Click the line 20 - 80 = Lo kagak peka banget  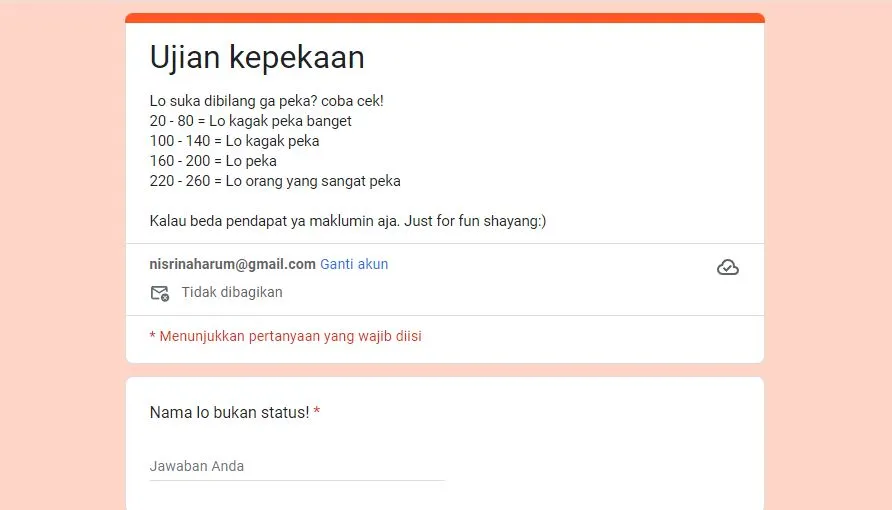point(250,121)
